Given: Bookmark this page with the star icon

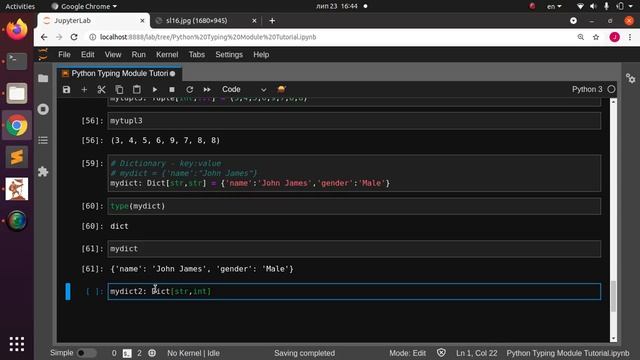Looking at the screenshot, I should click(596, 37).
